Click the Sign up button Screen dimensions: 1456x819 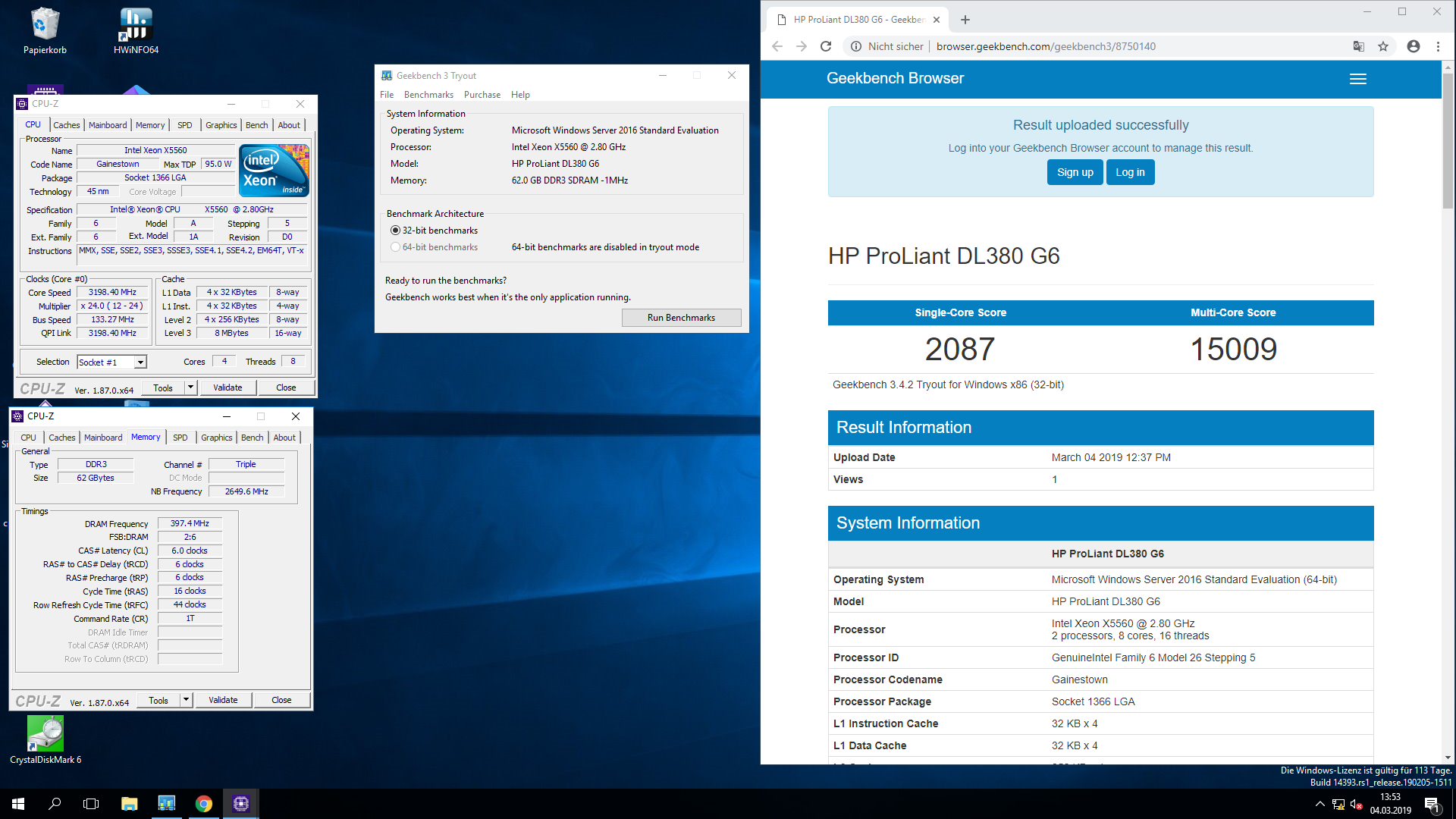(x=1075, y=172)
